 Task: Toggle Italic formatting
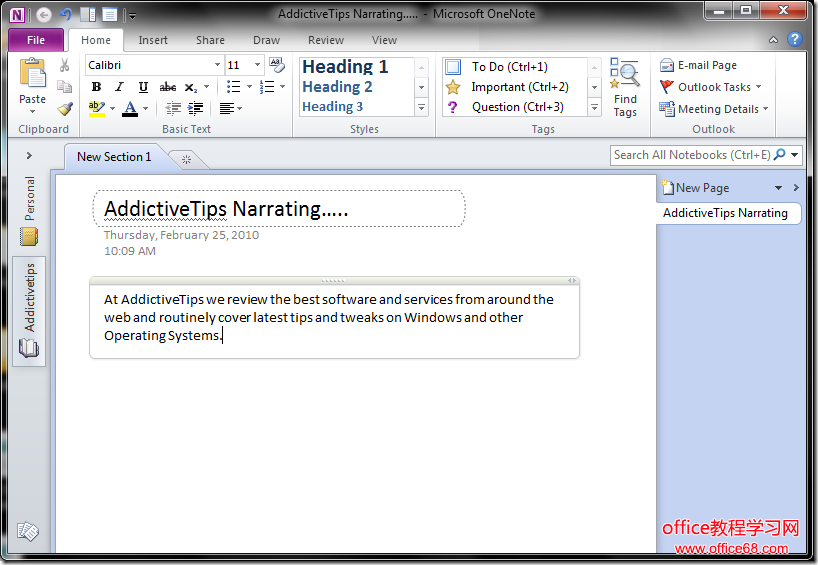point(119,87)
